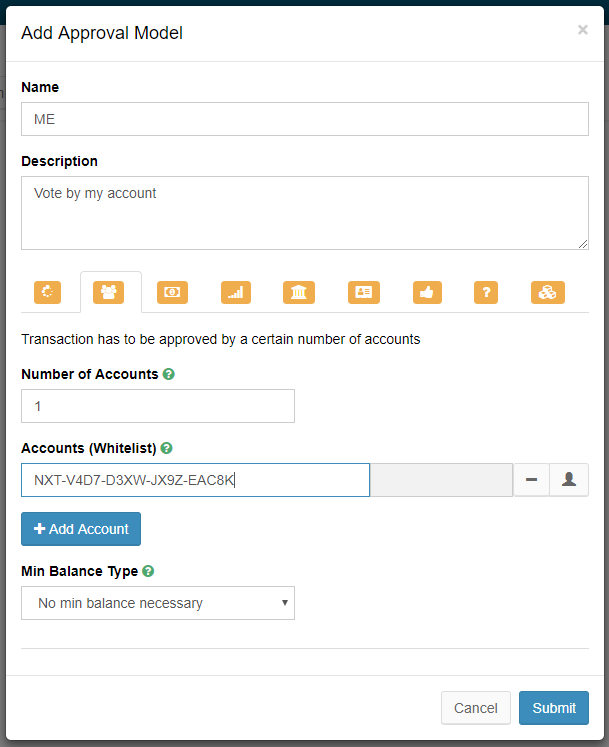Switch to the ID card tab
The width and height of the screenshot is (609, 747).
[363, 292]
